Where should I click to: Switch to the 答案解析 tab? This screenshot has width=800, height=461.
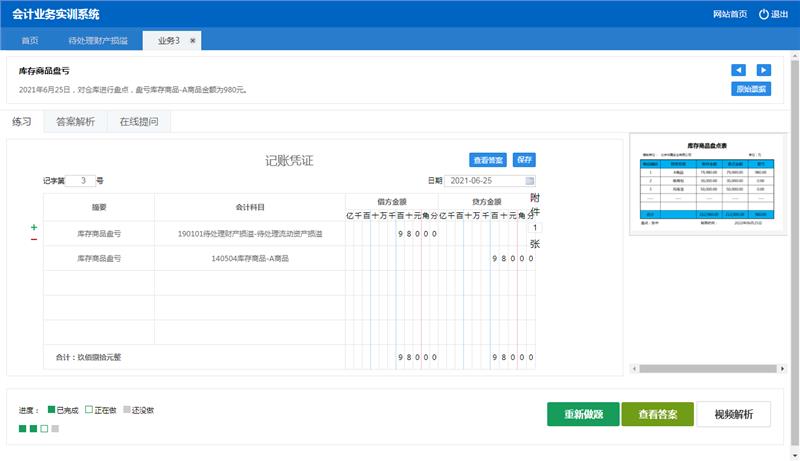[x=76, y=122]
